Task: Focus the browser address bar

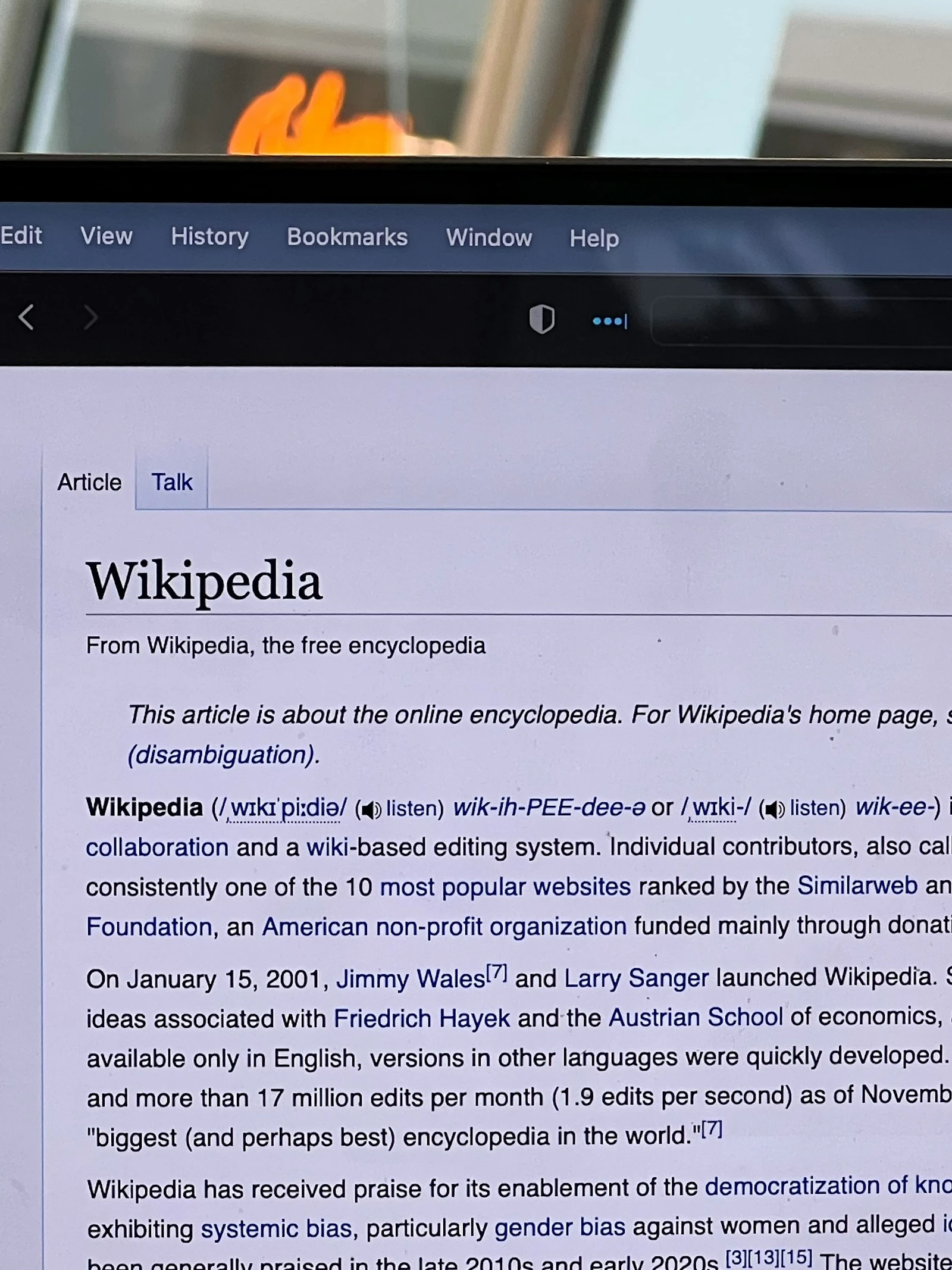Action: point(801,321)
